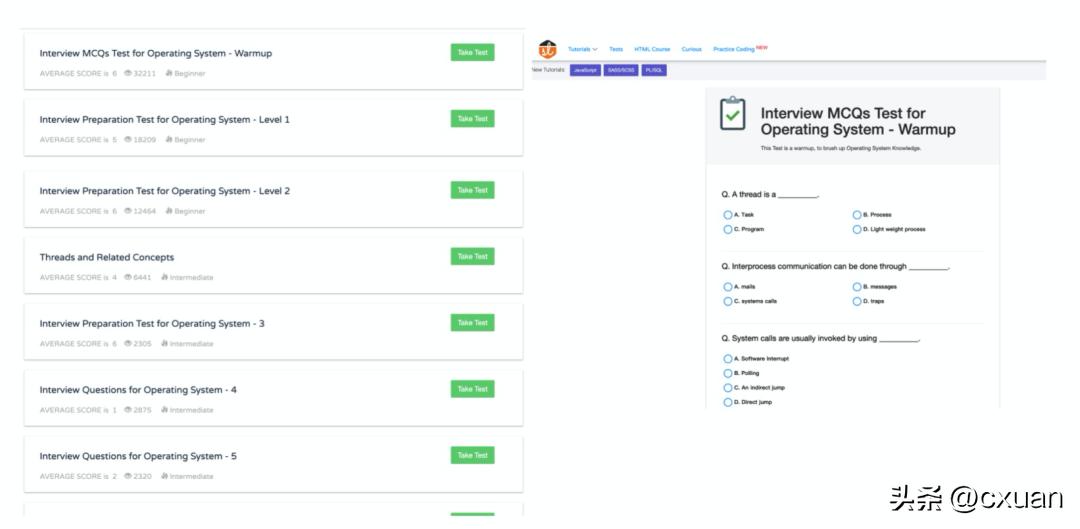Click the eye icon on Preparation Test Level 2
This screenshot has height=529, width=1080.
pos(128,212)
